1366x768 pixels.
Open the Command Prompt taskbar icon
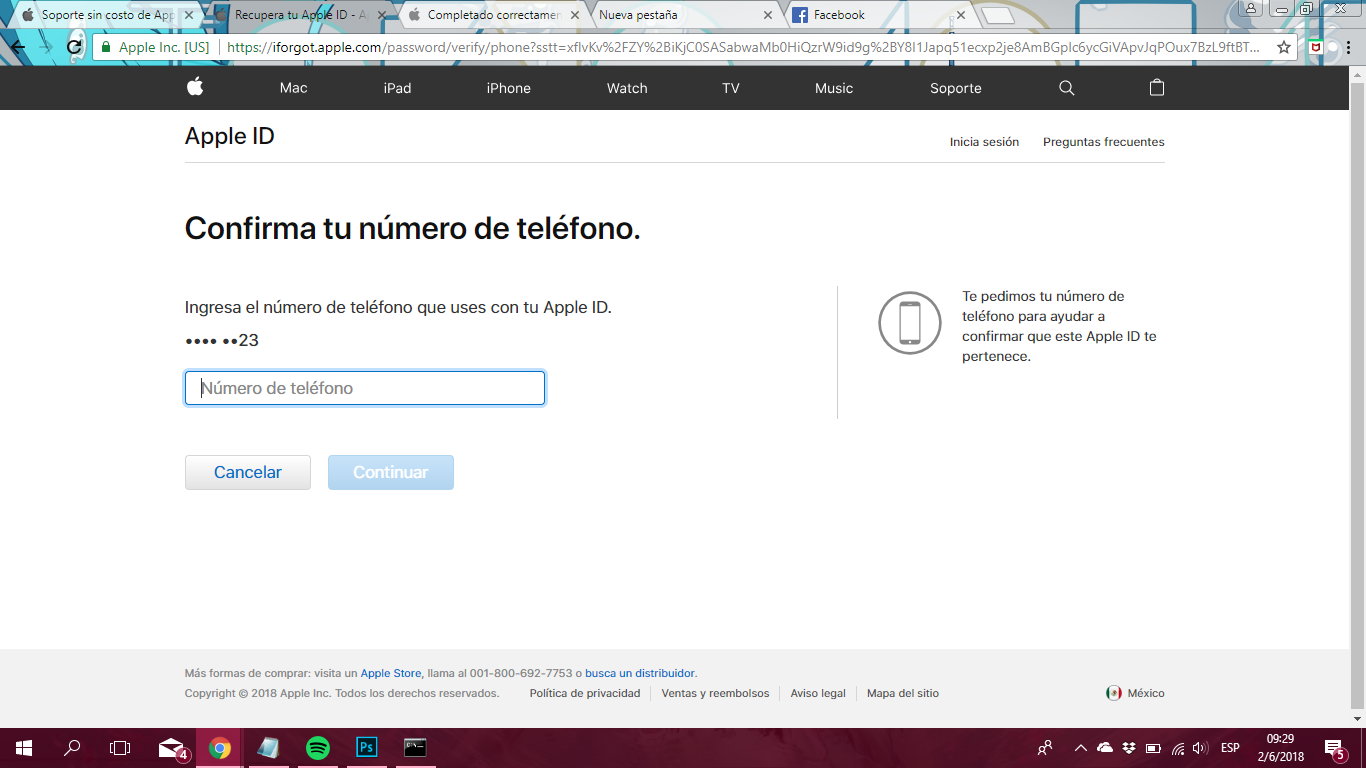pyautogui.click(x=416, y=748)
